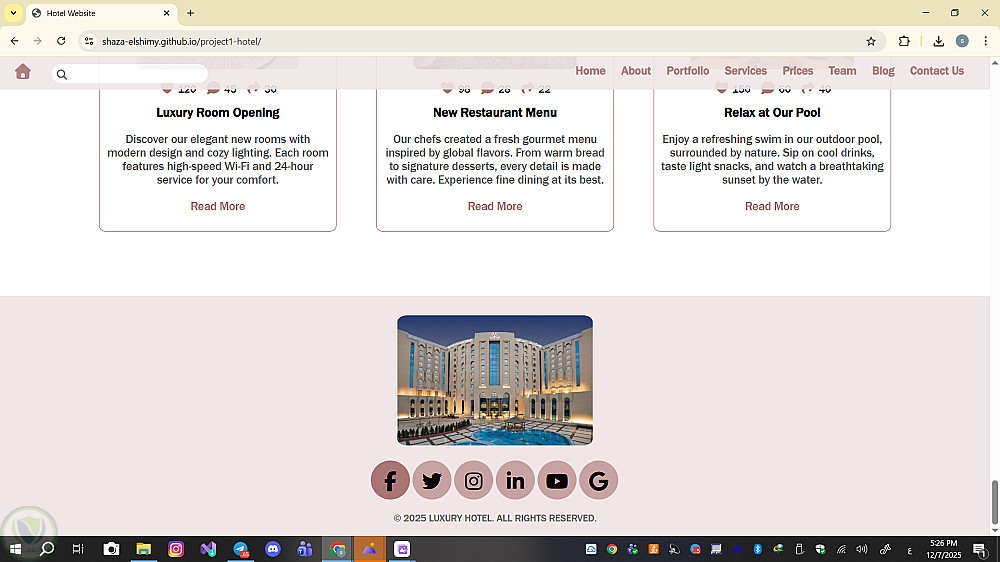The height and width of the screenshot is (562, 1000).
Task: Open the YouTube social link
Action: (x=557, y=480)
